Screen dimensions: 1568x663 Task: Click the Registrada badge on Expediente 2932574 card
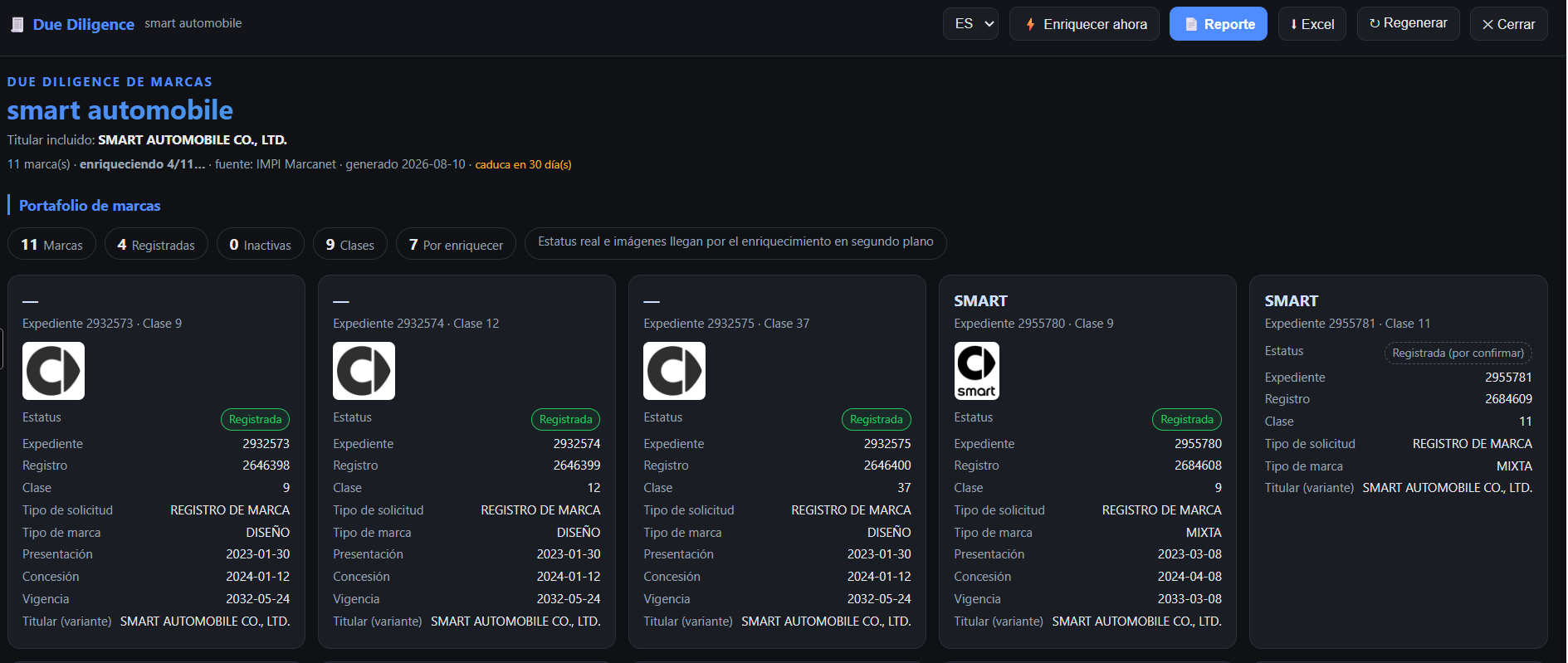pyautogui.click(x=566, y=419)
